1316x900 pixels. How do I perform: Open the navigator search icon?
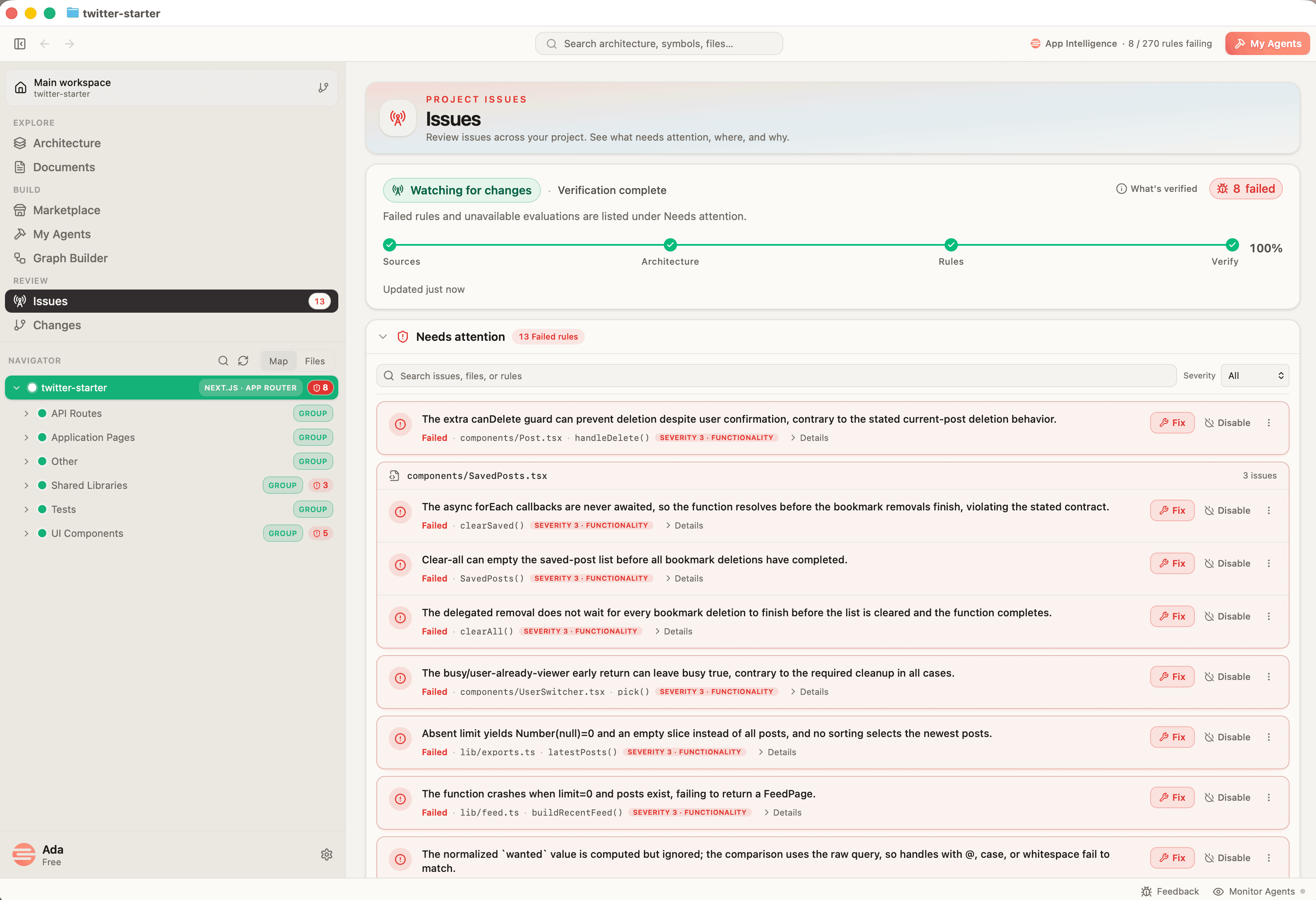[x=223, y=361]
